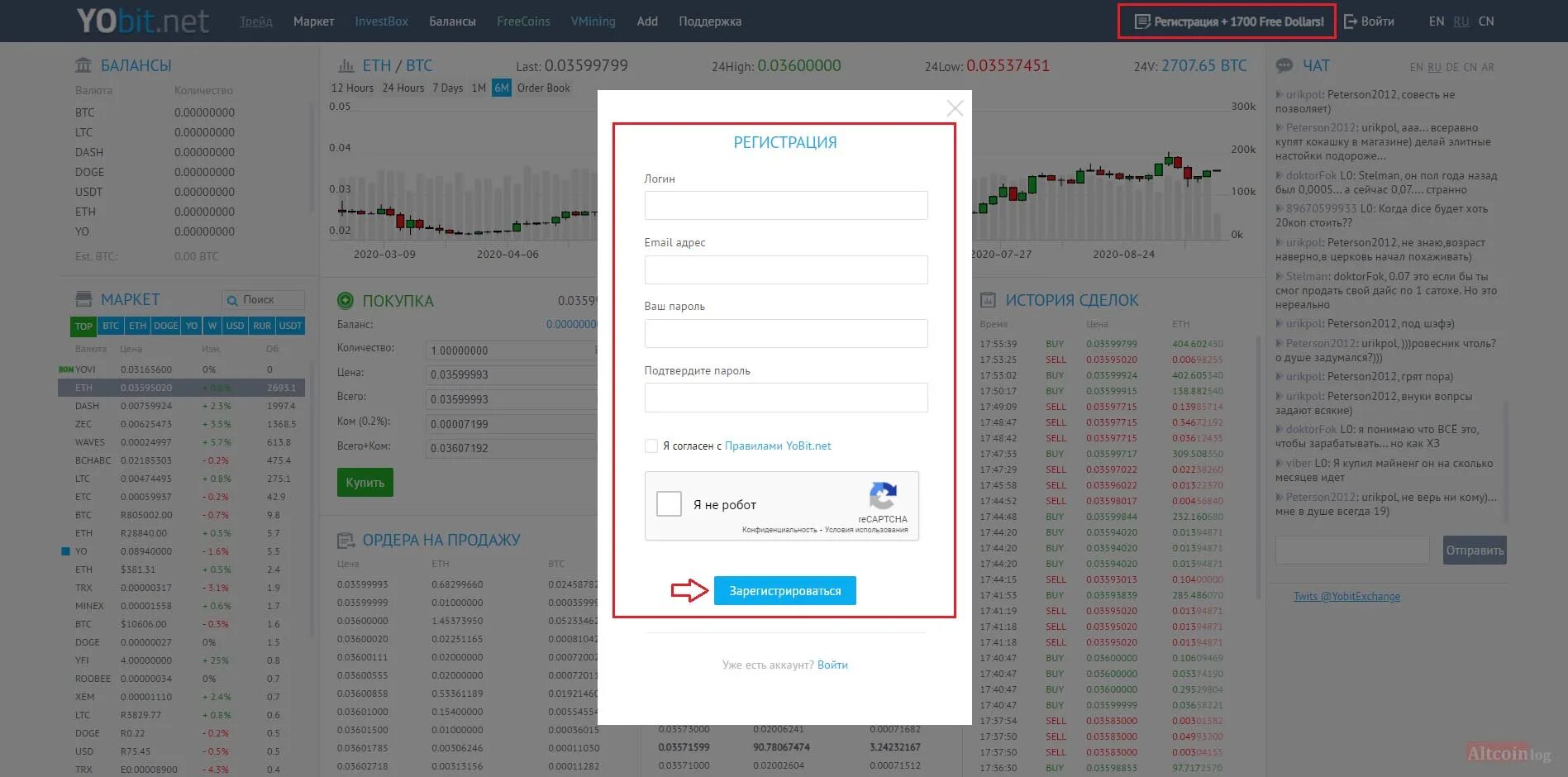Select the USDT market tab
This screenshot has width=1568, height=777.
290,326
